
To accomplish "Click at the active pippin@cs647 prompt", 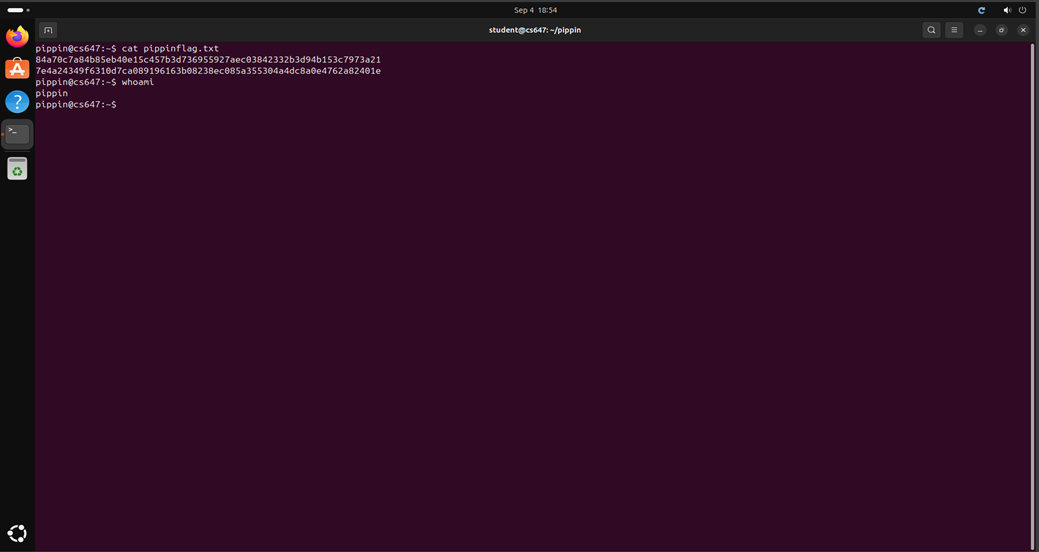I will point(119,105).
